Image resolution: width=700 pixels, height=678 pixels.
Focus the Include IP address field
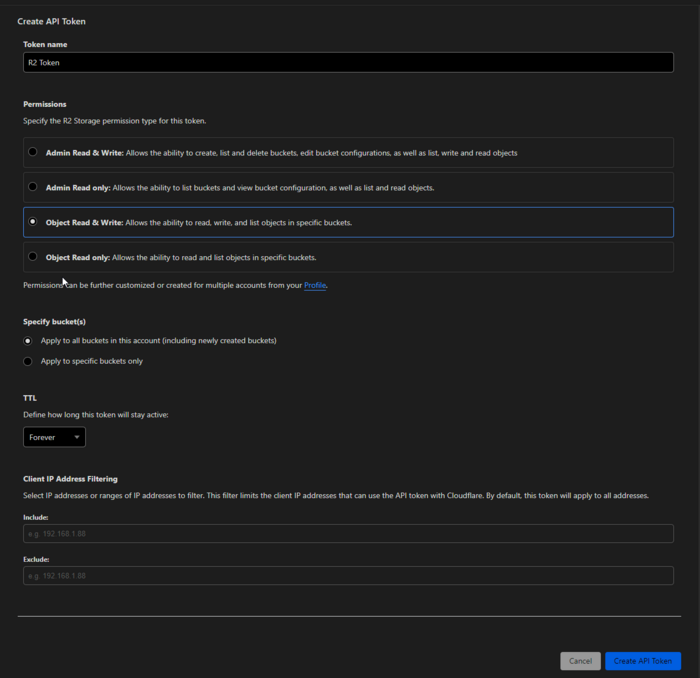pyautogui.click(x=348, y=534)
